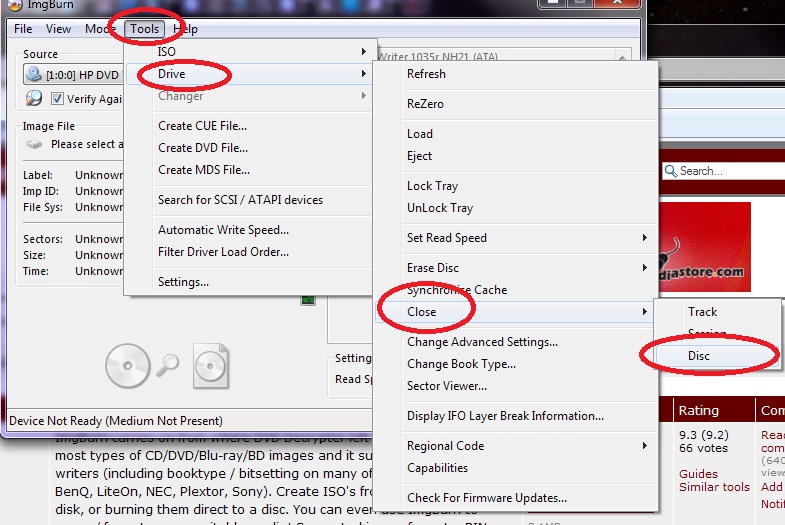Choose Create MDS File...
The width and height of the screenshot is (785, 525).
tap(204, 170)
